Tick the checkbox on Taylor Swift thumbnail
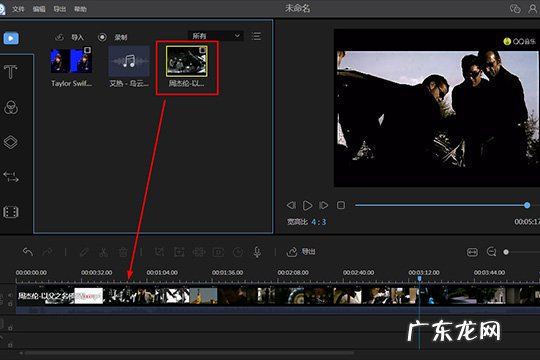540x360 pixels. [x=87, y=50]
